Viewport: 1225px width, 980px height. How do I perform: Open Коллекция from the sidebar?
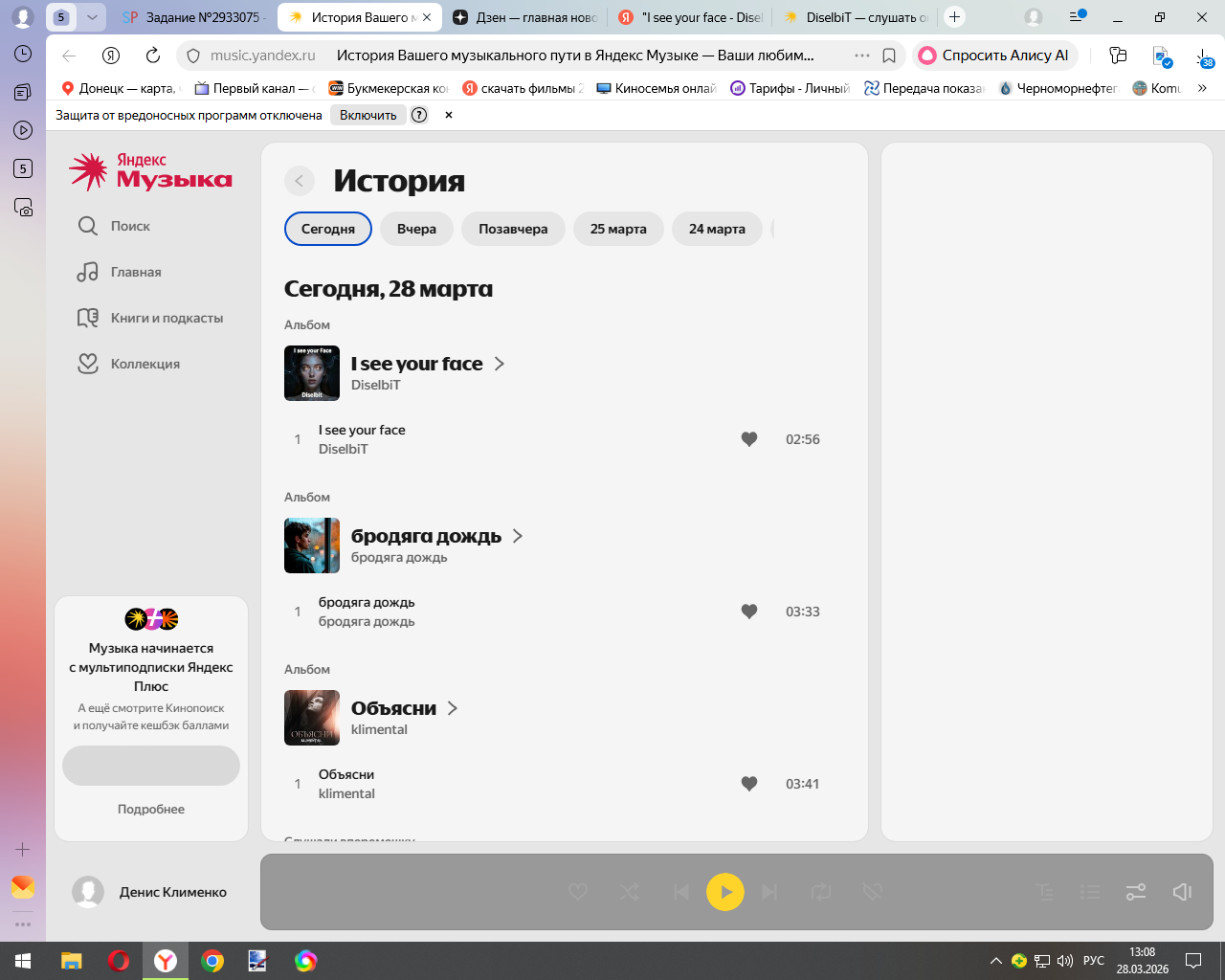coord(145,364)
